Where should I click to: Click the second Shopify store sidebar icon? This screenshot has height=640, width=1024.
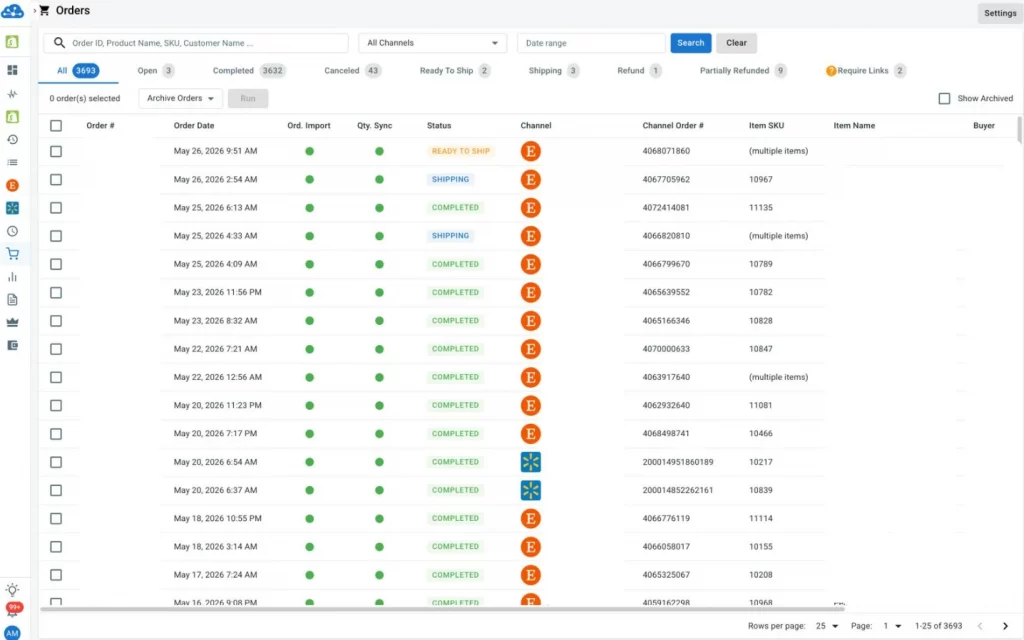12,116
